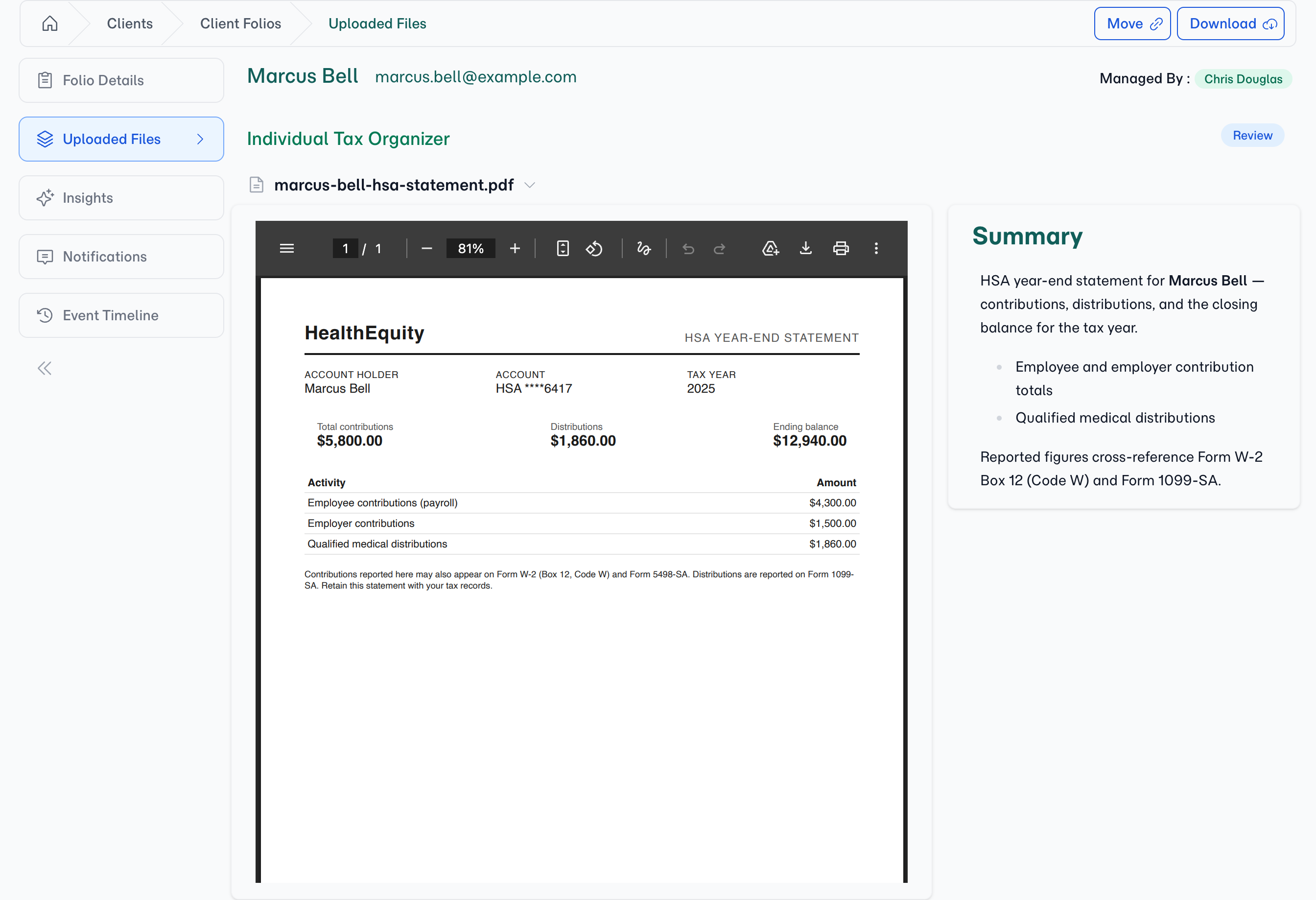
Task: Open the PDF viewer more options menu
Action: point(876,249)
